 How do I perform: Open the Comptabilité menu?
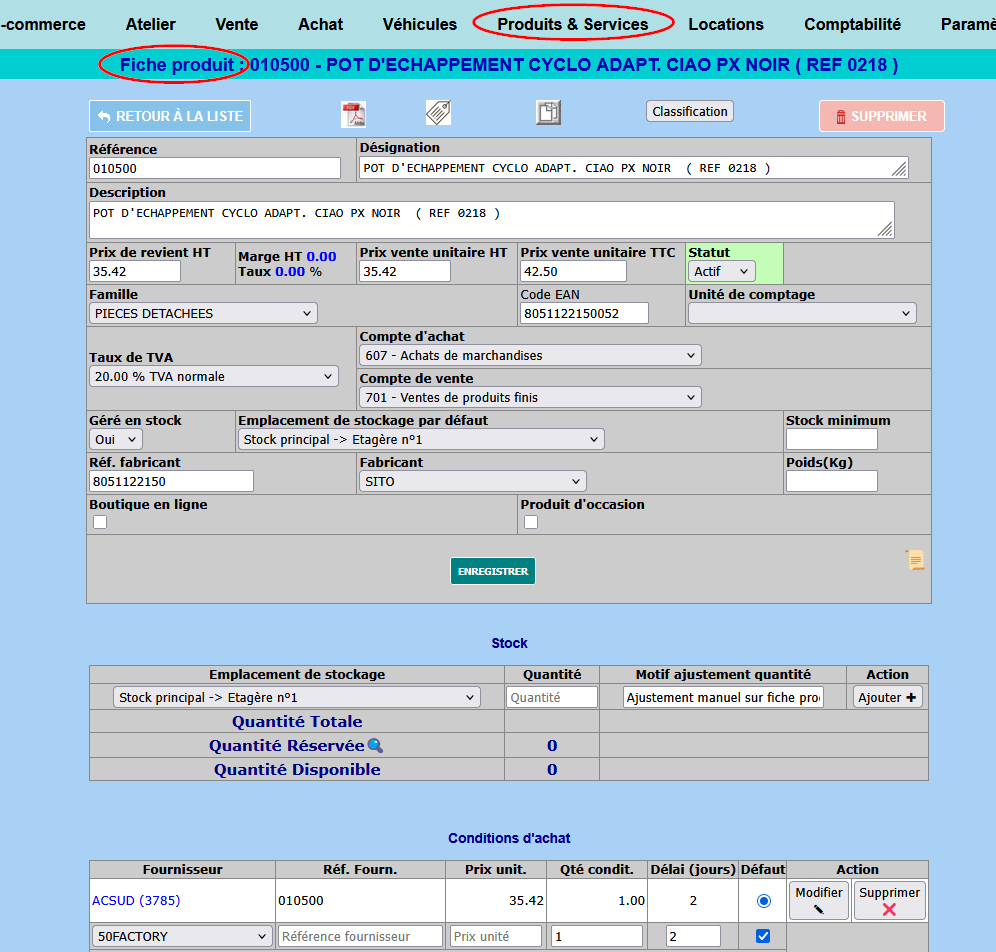click(x=852, y=24)
